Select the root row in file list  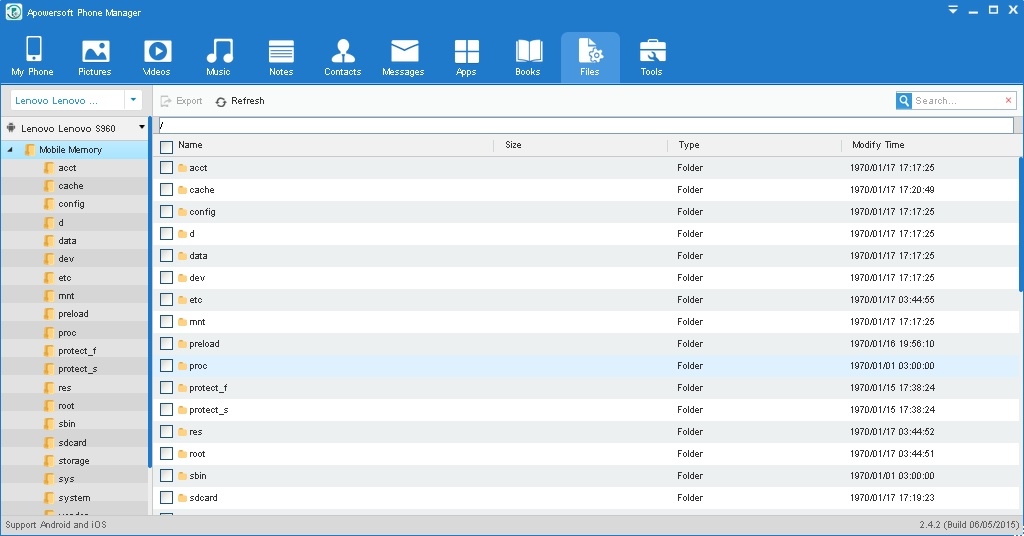pyautogui.click(x=586, y=454)
